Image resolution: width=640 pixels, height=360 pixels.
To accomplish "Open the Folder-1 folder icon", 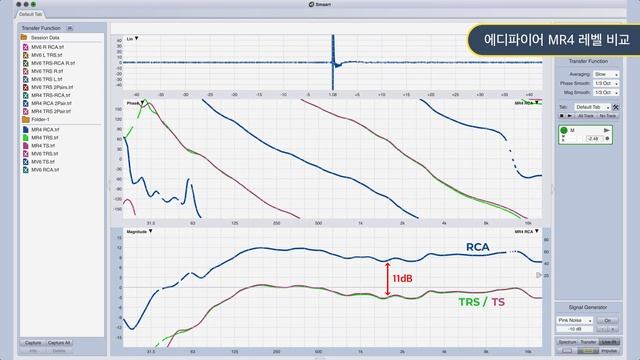I will click(x=25, y=120).
